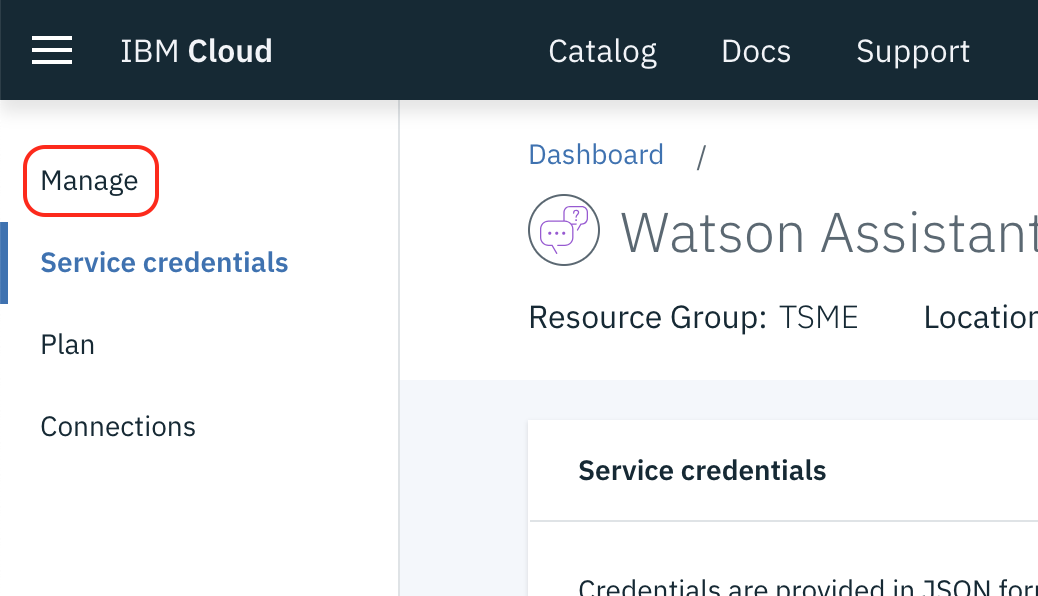Open the Plan sidebar item
This screenshot has width=1038, height=596.
(x=68, y=344)
